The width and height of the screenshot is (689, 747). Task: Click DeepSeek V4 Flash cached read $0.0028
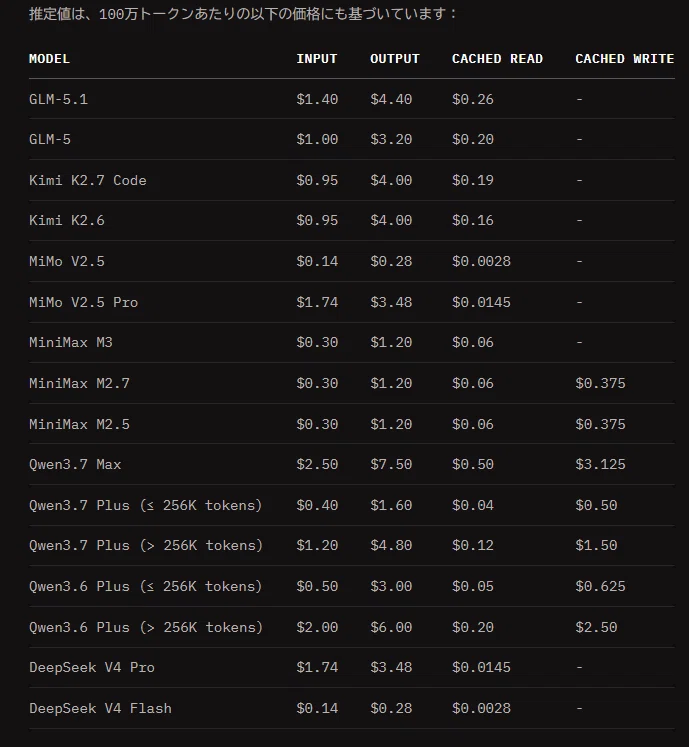[481, 708]
